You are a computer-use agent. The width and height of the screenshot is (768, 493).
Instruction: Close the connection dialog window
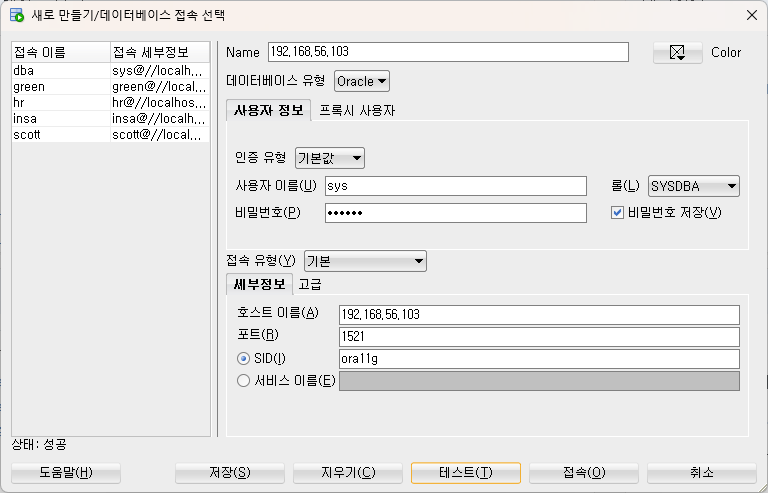tap(752, 15)
